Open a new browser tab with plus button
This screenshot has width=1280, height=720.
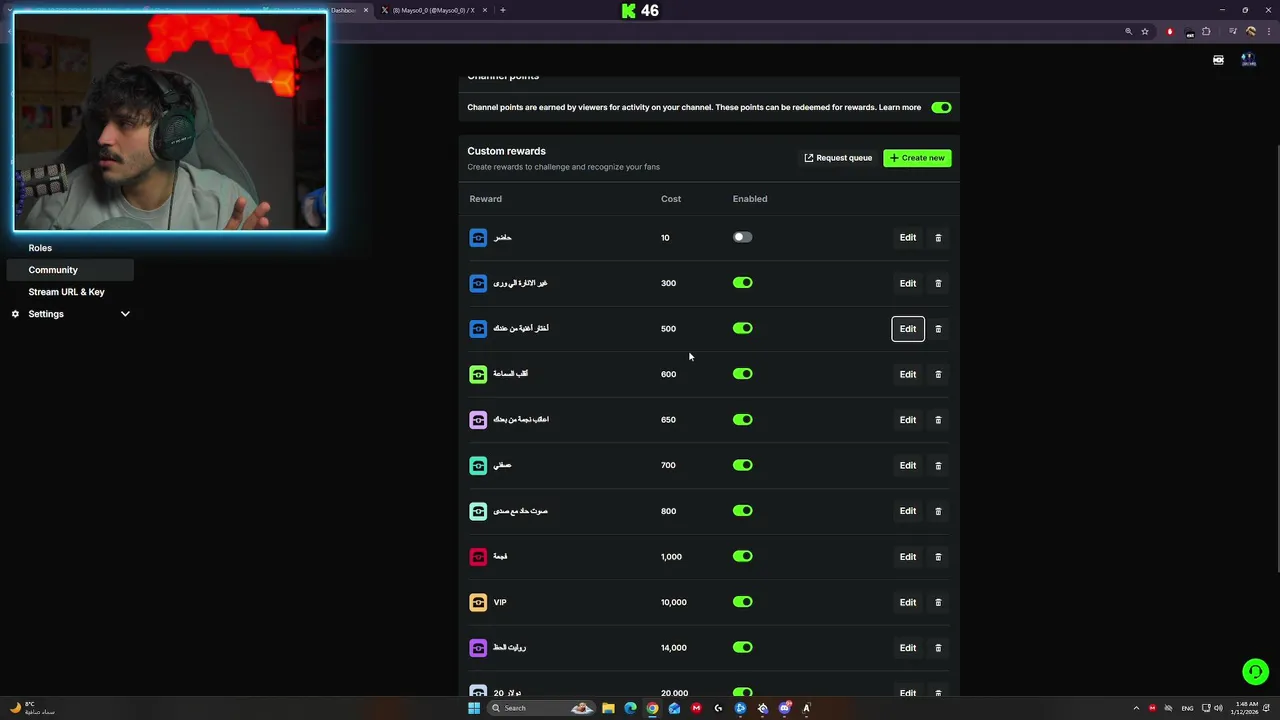503,10
